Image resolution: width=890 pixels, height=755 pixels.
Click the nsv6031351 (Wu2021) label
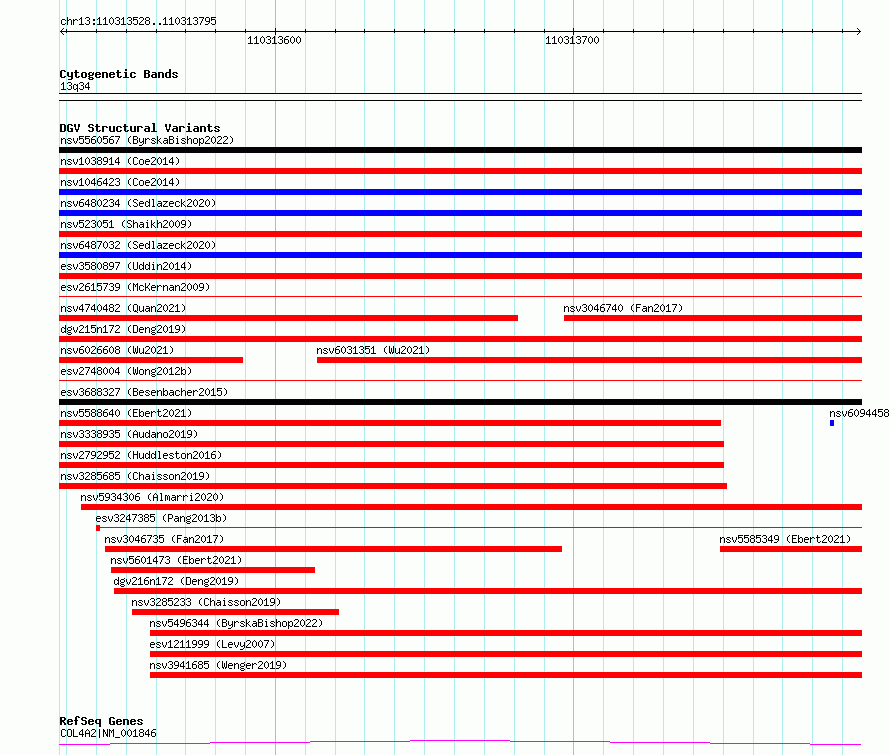click(373, 350)
